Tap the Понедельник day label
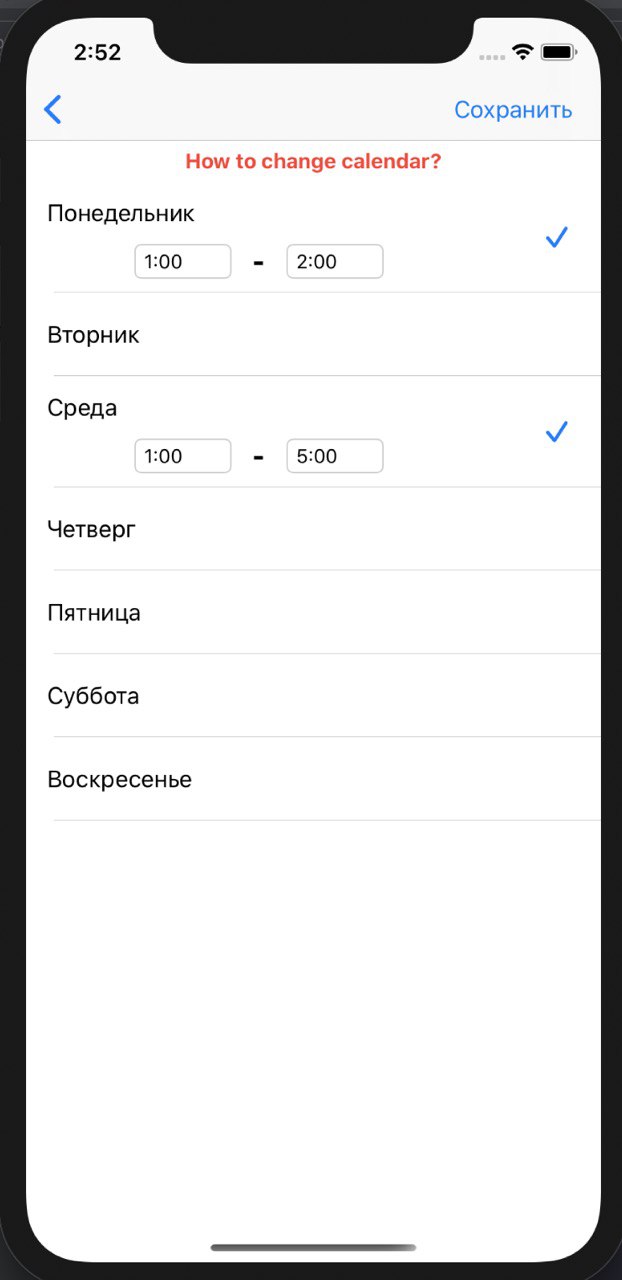Viewport: 622px width, 1280px height. [121, 213]
